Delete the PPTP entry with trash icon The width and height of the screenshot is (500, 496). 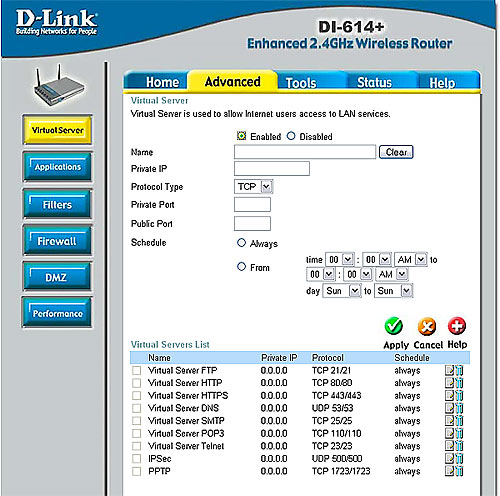(x=459, y=471)
